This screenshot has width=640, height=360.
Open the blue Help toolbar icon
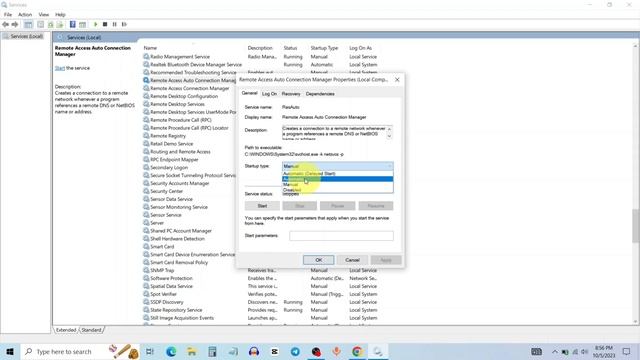[73, 24]
